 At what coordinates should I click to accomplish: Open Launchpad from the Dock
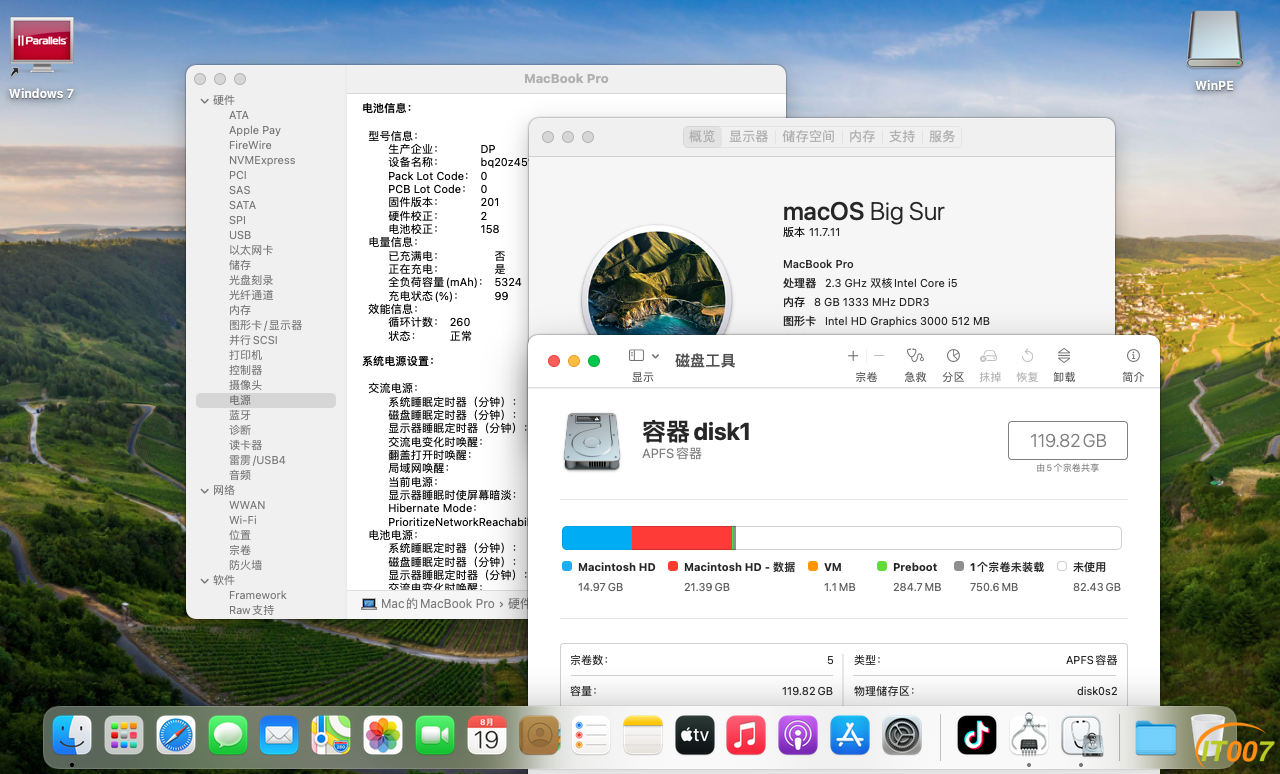[x=124, y=736]
